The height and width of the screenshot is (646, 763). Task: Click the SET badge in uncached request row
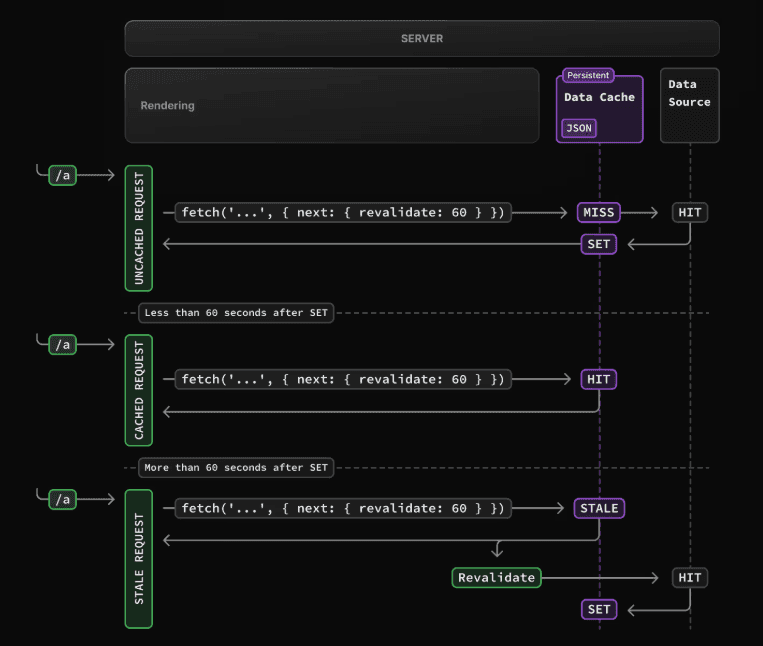(599, 244)
